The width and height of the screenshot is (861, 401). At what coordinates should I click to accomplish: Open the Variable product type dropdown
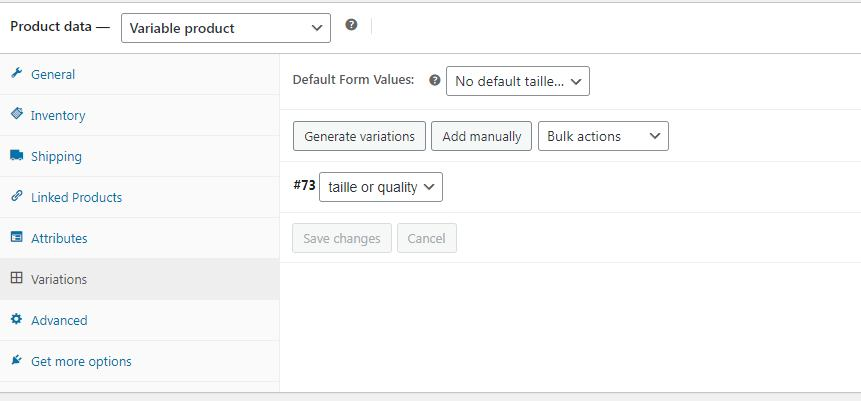point(225,28)
